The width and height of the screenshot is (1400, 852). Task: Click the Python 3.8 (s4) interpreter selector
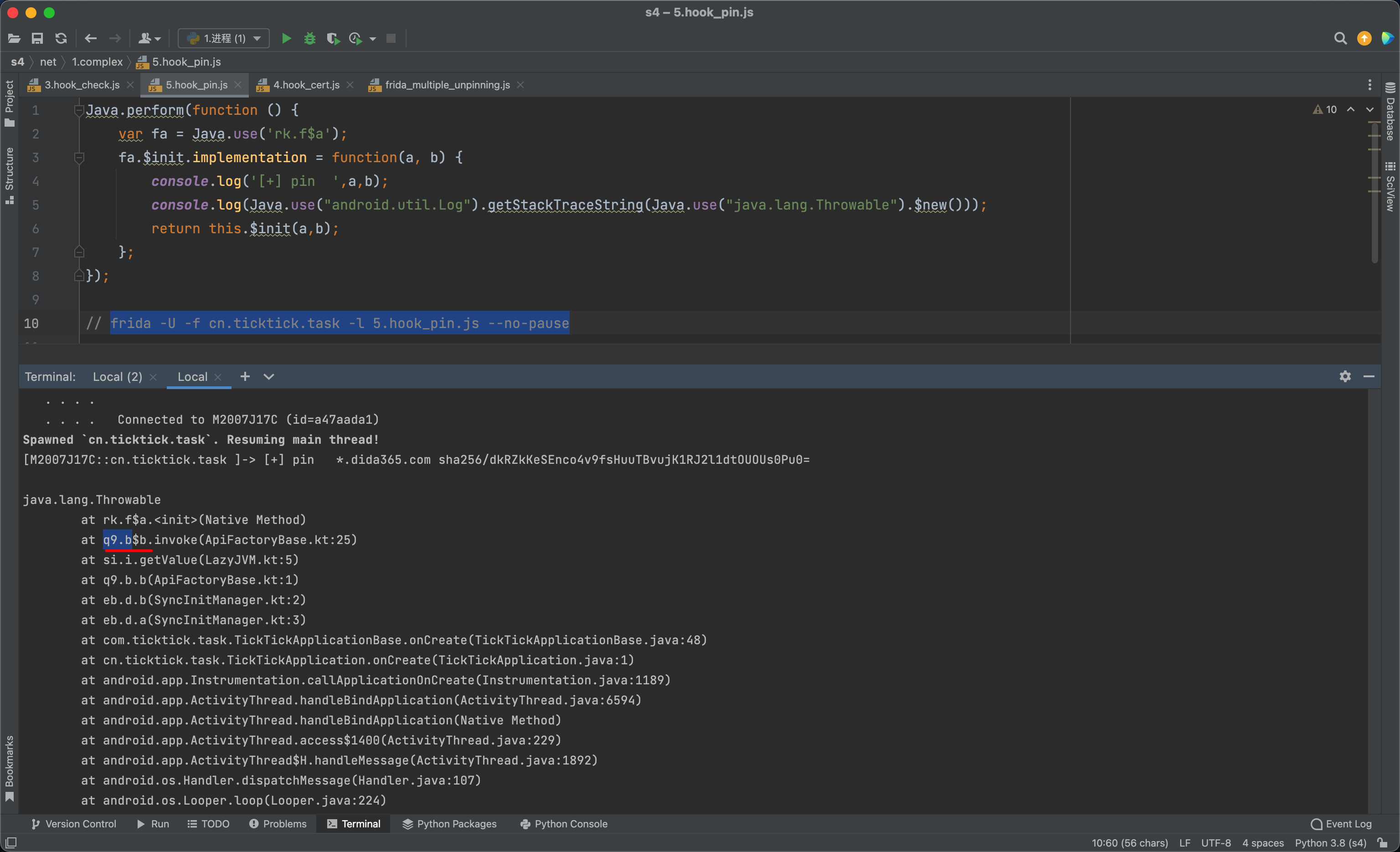coord(1330,843)
